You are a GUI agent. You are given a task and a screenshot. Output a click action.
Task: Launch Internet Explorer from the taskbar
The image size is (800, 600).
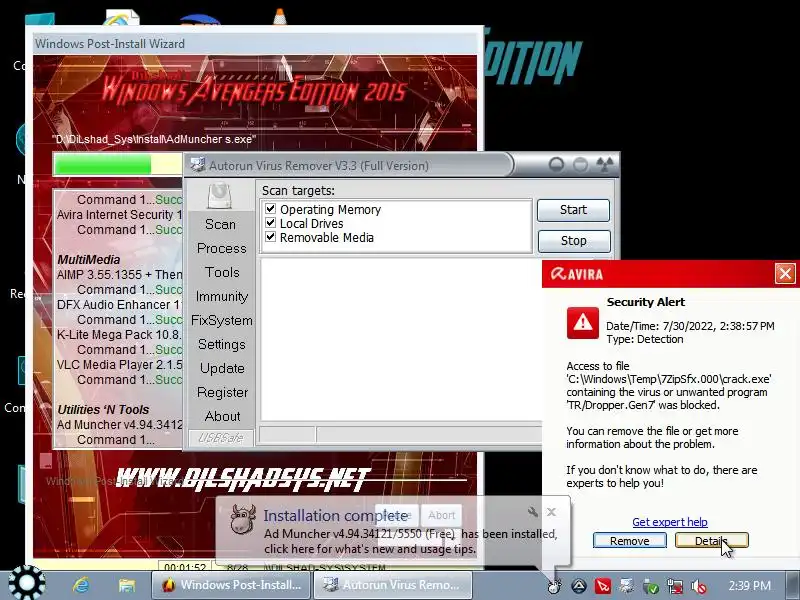[81, 585]
